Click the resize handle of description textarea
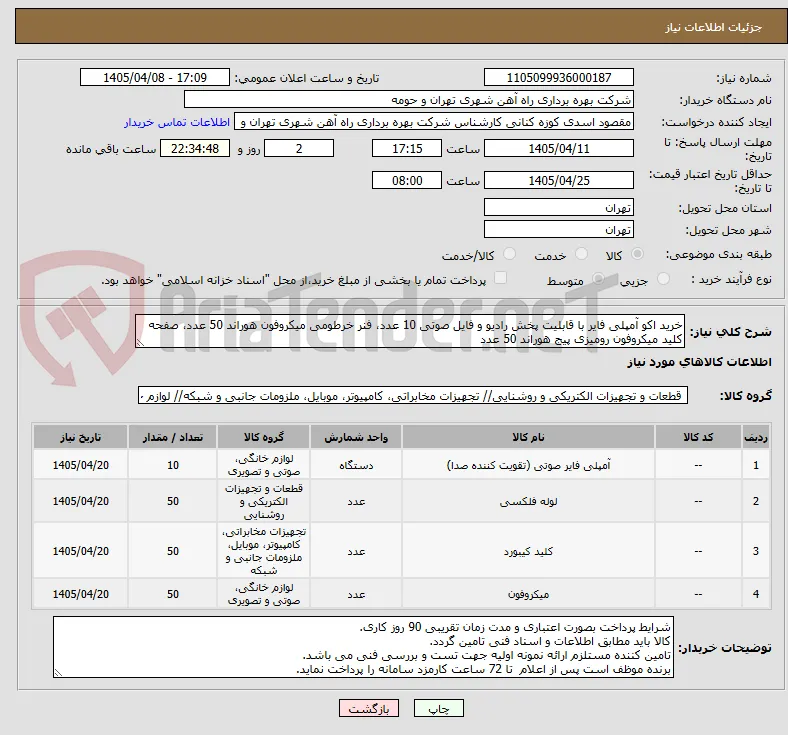788x735 pixels. [x=141, y=343]
